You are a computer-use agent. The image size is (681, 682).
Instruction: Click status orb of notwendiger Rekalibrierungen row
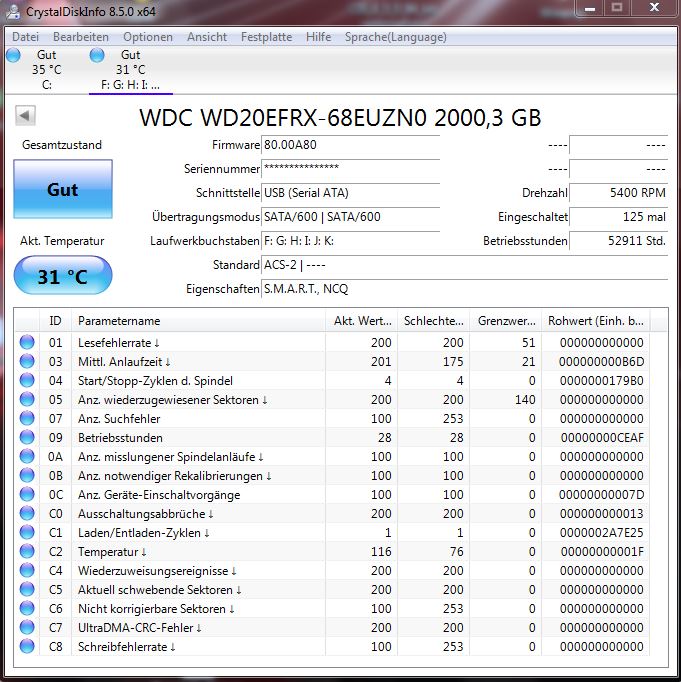click(27, 475)
